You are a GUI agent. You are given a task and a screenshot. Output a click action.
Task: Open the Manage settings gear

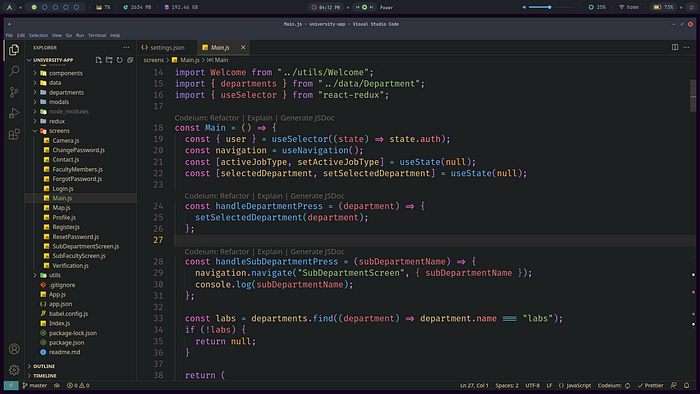(14, 369)
